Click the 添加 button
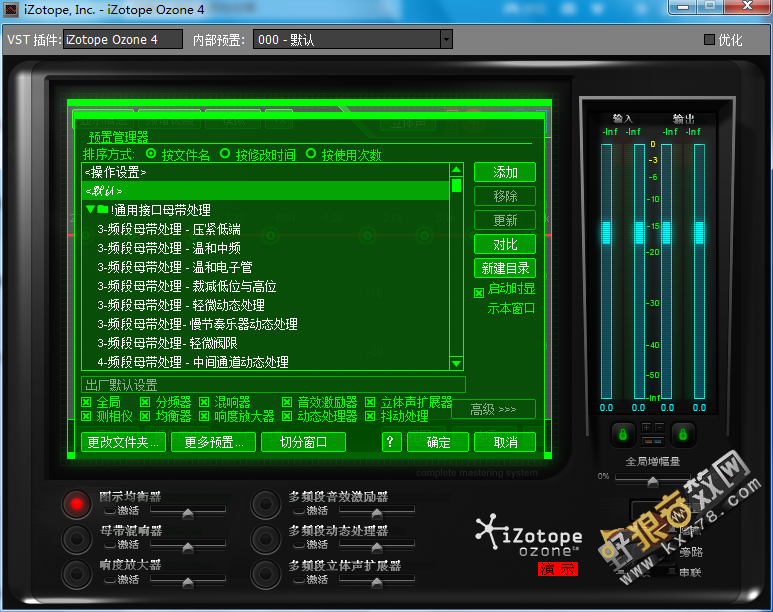The image size is (773, 612). [505, 172]
